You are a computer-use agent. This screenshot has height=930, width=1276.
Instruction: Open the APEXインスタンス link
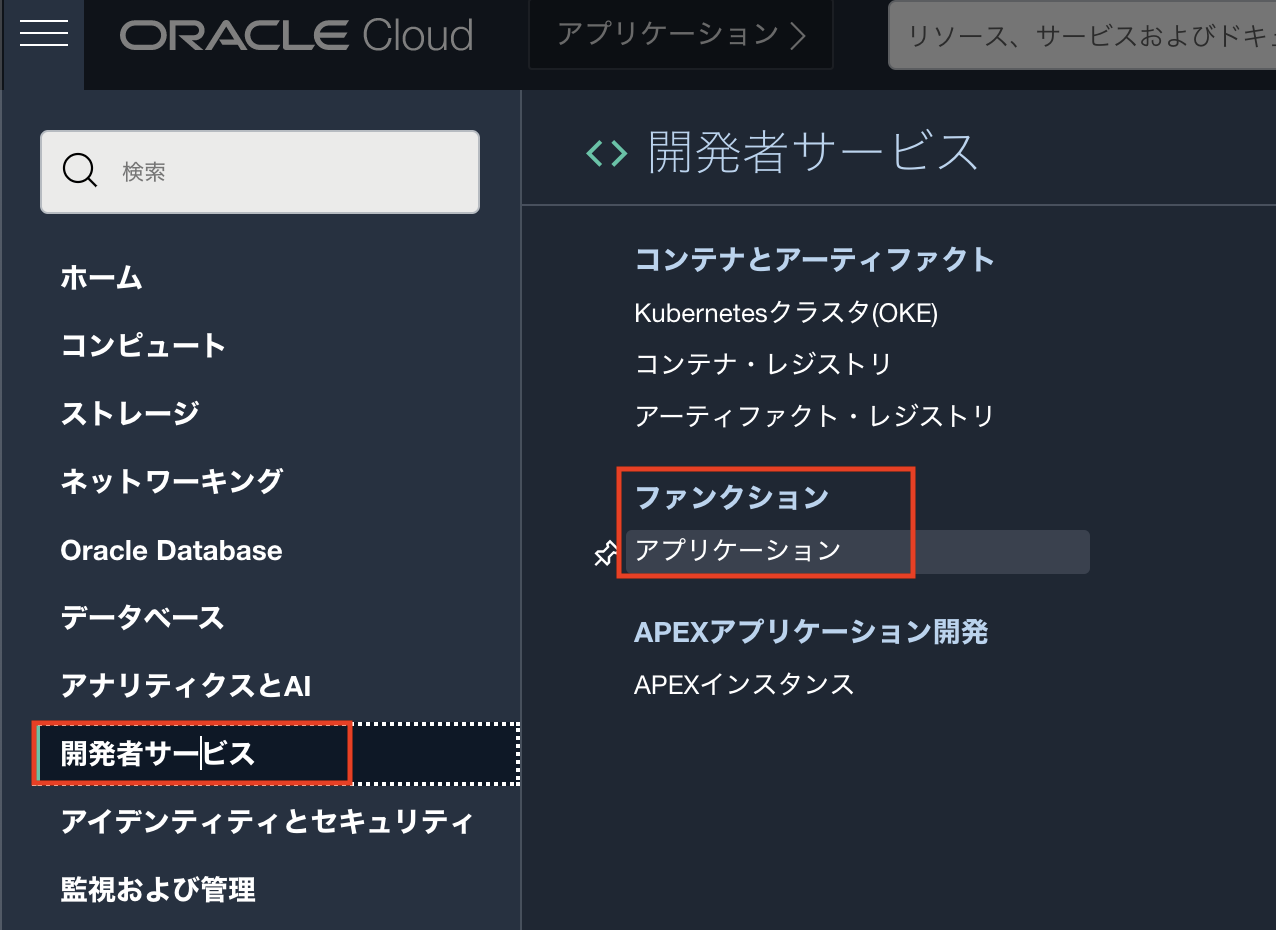point(744,684)
